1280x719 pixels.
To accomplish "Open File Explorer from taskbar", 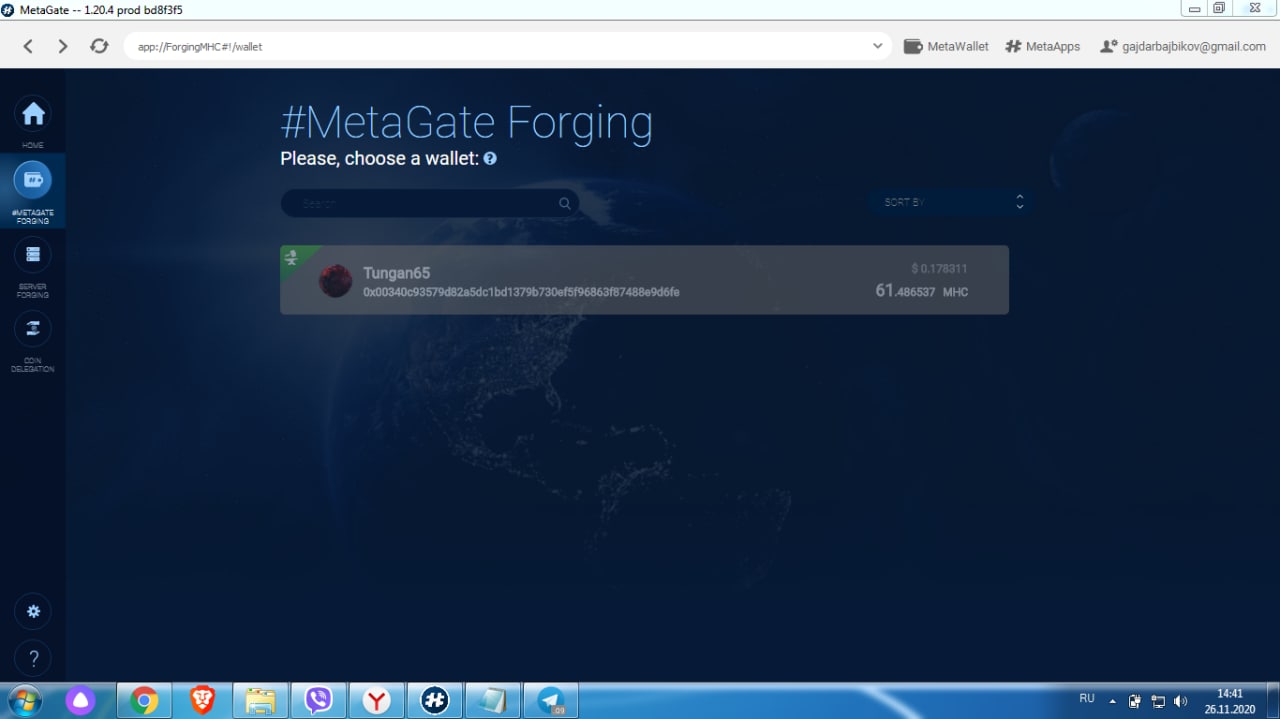I will 260,700.
